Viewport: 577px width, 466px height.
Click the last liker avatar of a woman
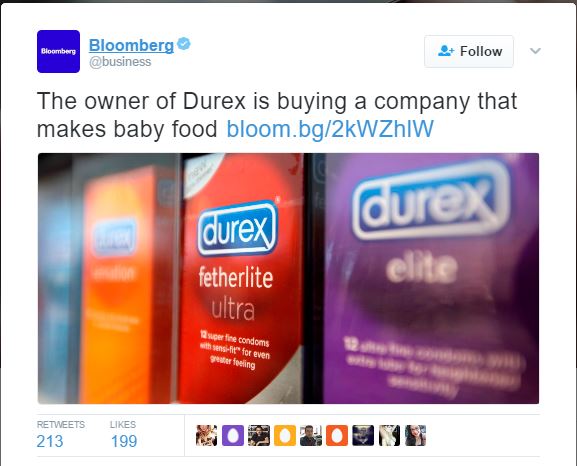tap(415, 435)
